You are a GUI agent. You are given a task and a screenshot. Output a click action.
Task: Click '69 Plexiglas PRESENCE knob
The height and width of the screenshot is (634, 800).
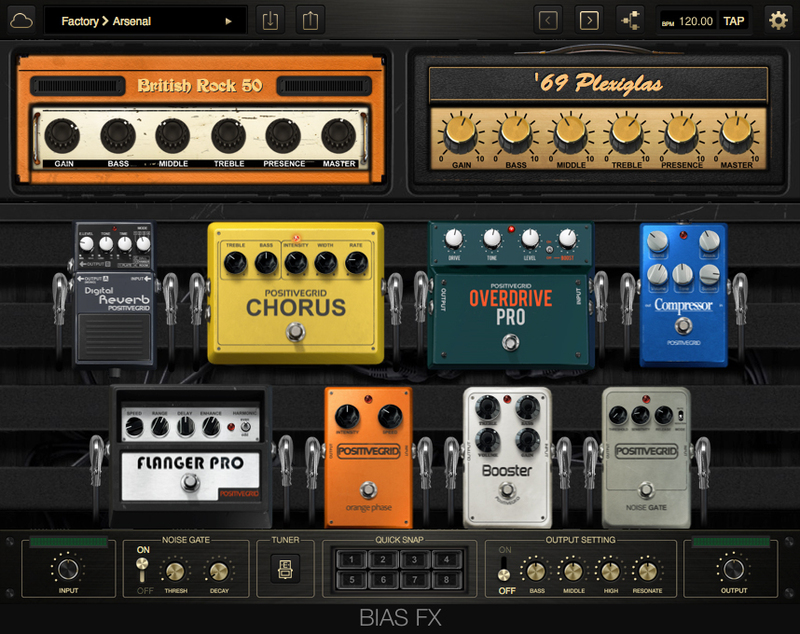click(682, 134)
